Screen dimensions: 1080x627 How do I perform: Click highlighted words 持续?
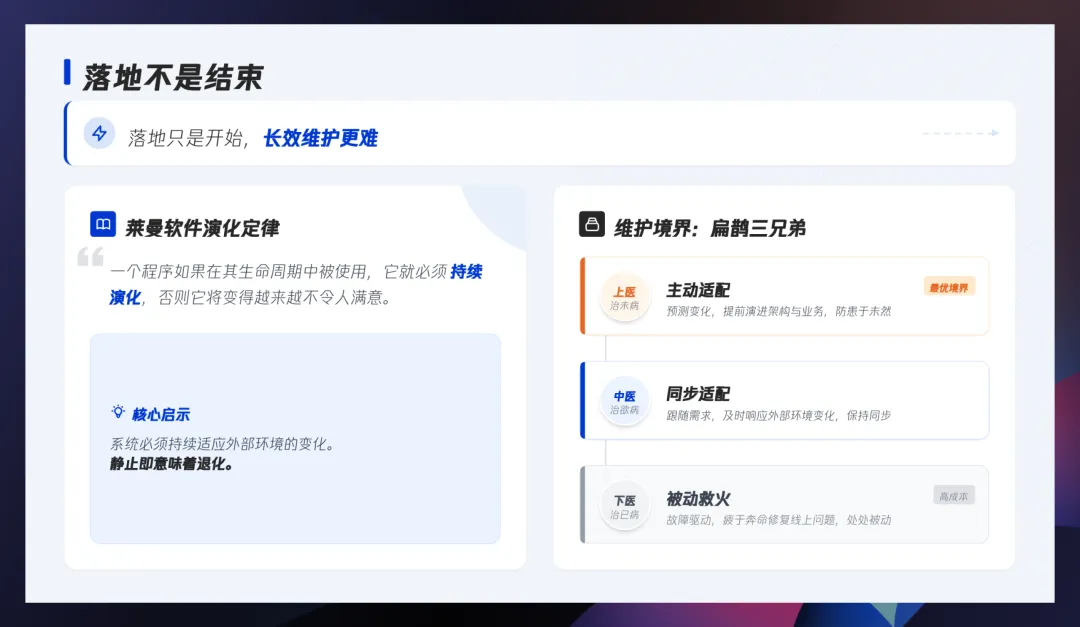[x=466, y=271]
